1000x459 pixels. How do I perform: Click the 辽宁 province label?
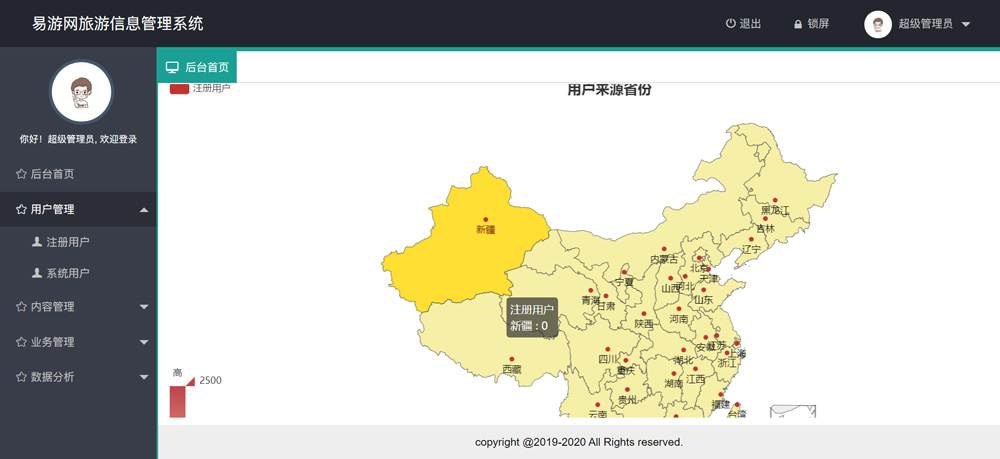(751, 249)
